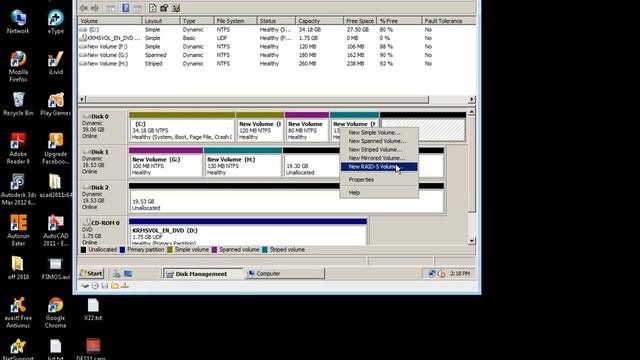
Task: Select the Disk 0 label box
Action: (102, 126)
